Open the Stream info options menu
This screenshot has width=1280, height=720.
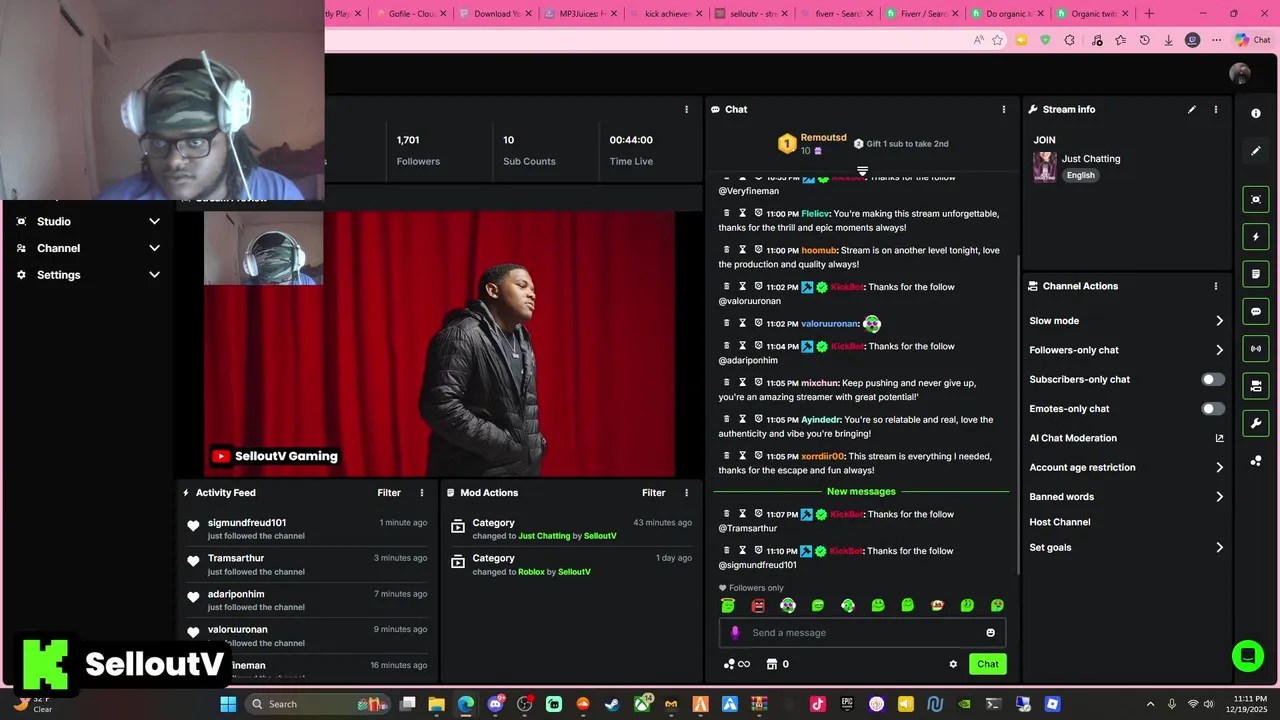(x=1216, y=109)
